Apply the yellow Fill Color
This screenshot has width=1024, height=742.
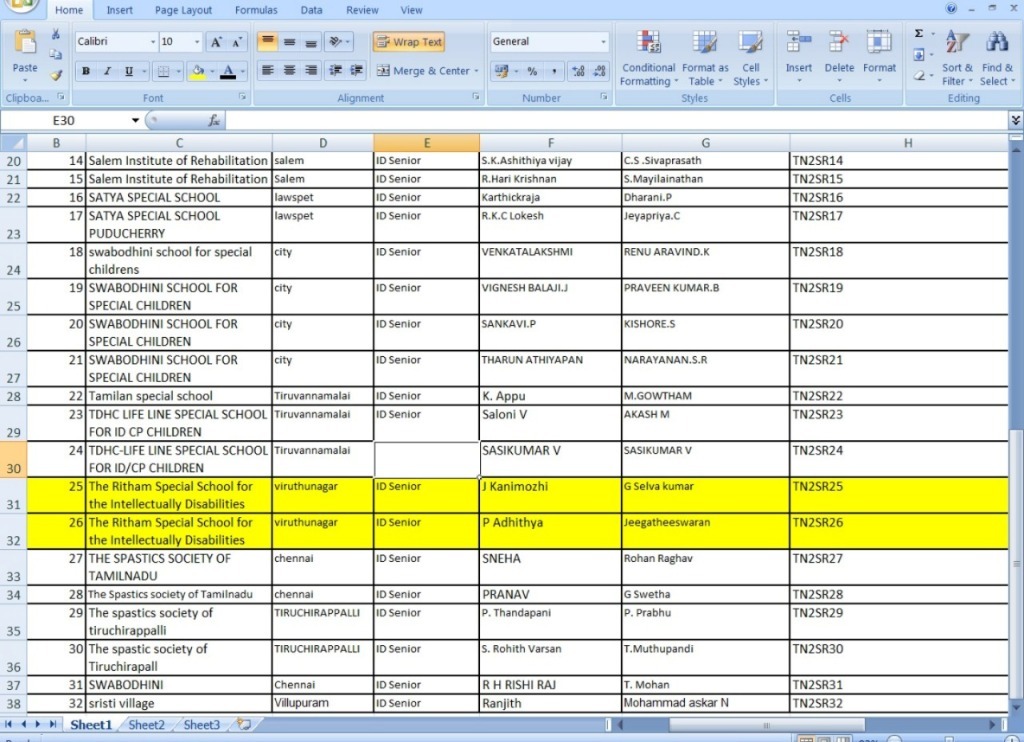[197, 71]
